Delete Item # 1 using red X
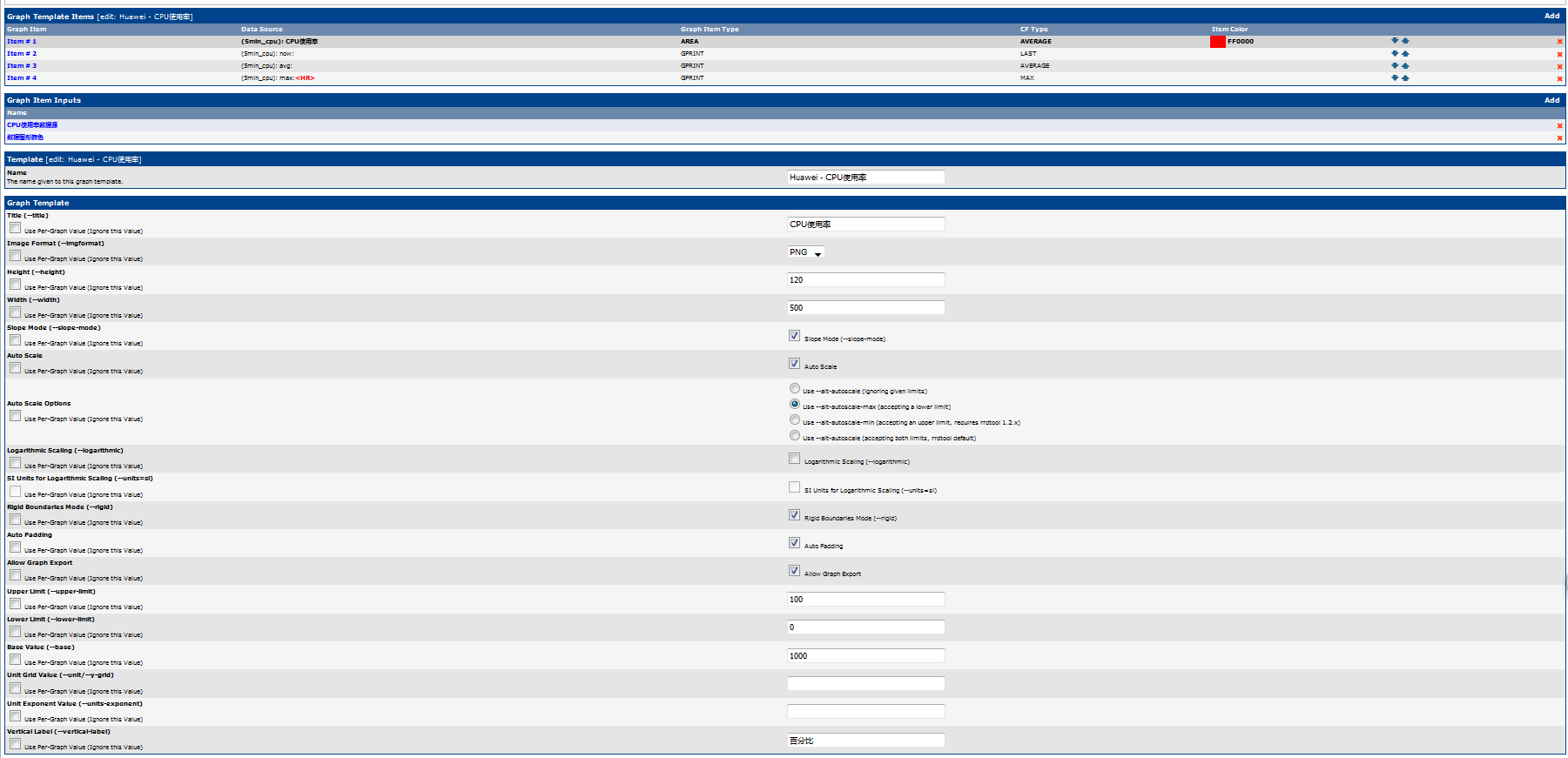 tap(1559, 42)
